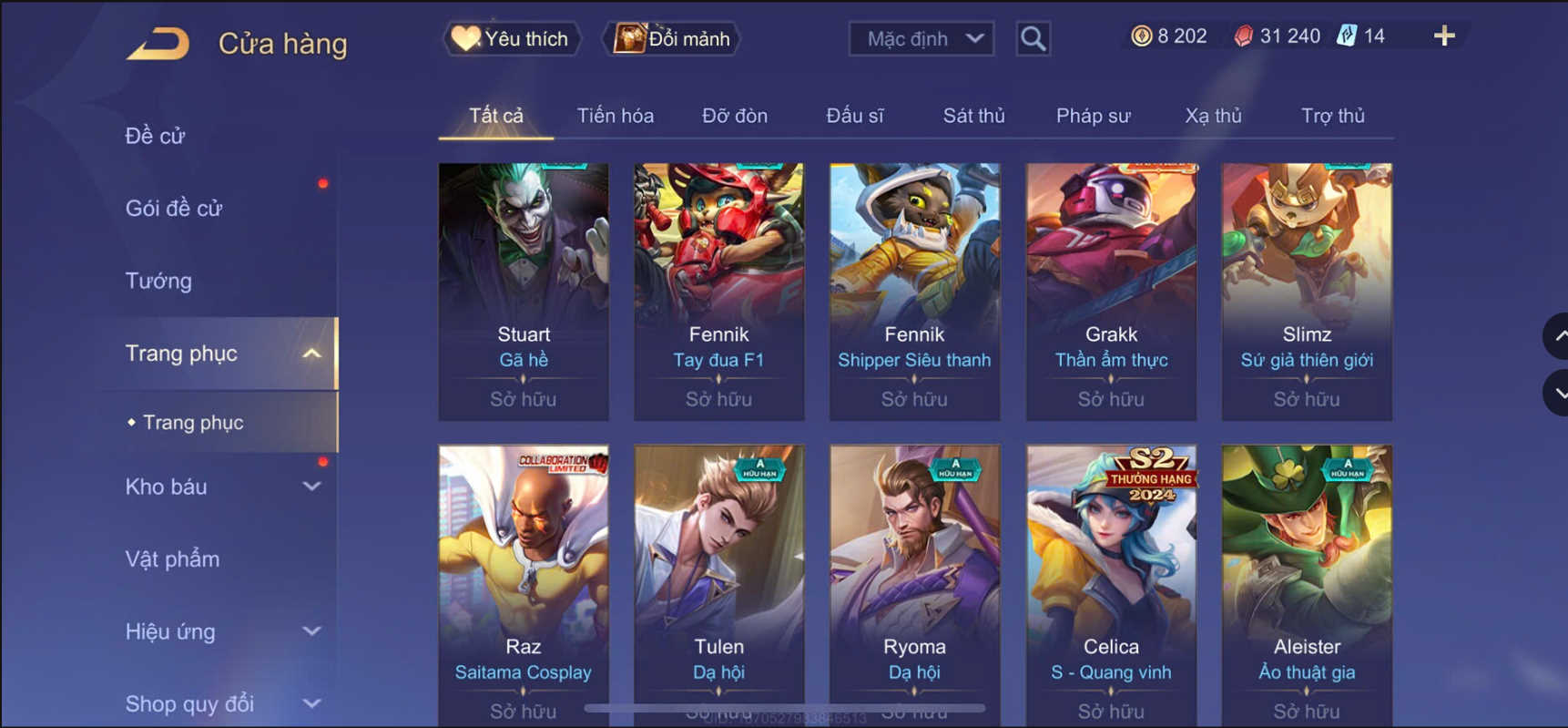Click the gold coin balance icon
The height and width of the screenshot is (728, 1568).
1141,36
